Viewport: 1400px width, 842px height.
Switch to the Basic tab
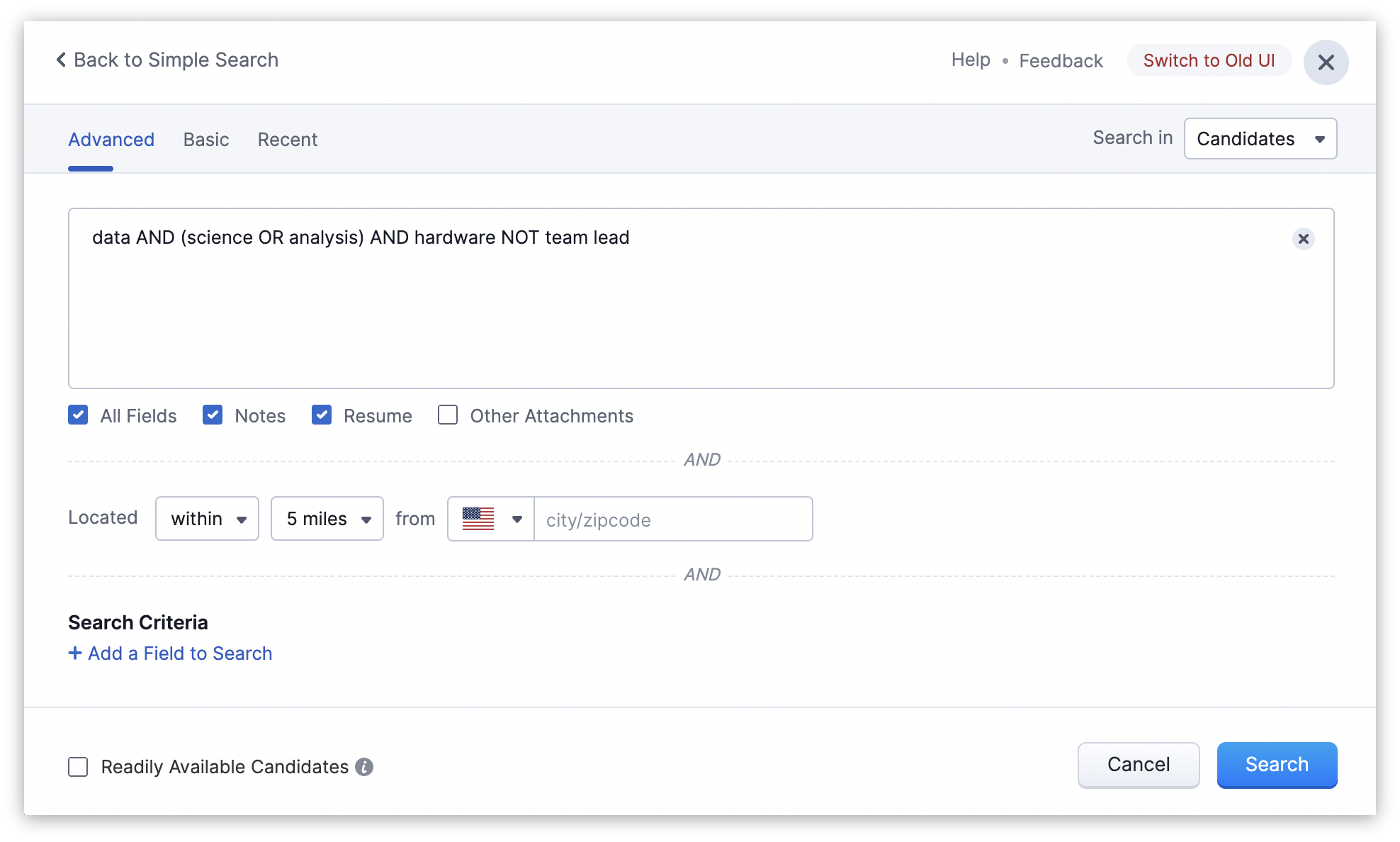coord(205,140)
